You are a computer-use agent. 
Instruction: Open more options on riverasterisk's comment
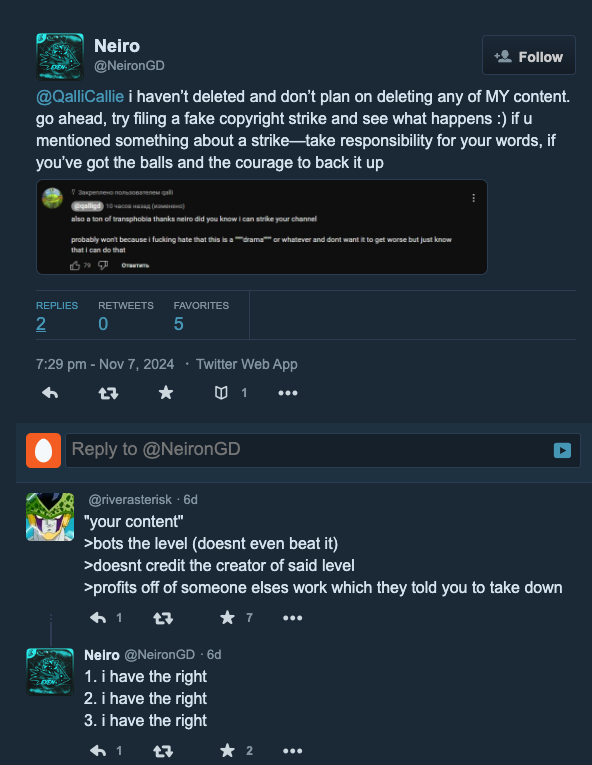292,618
